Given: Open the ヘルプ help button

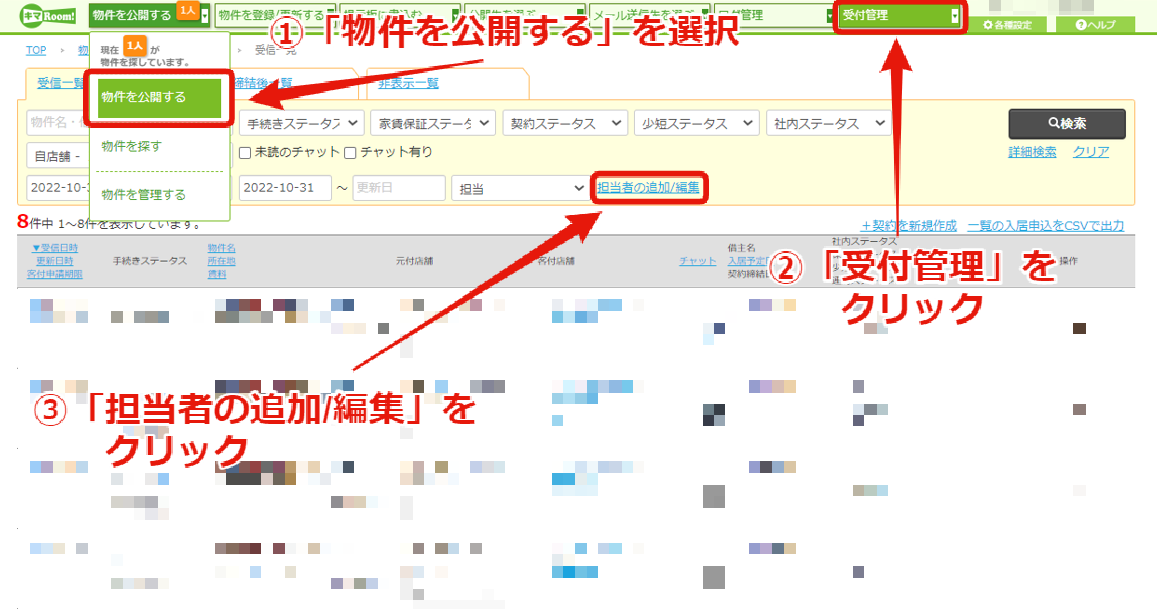Looking at the screenshot, I should (x=1095, y=24).
